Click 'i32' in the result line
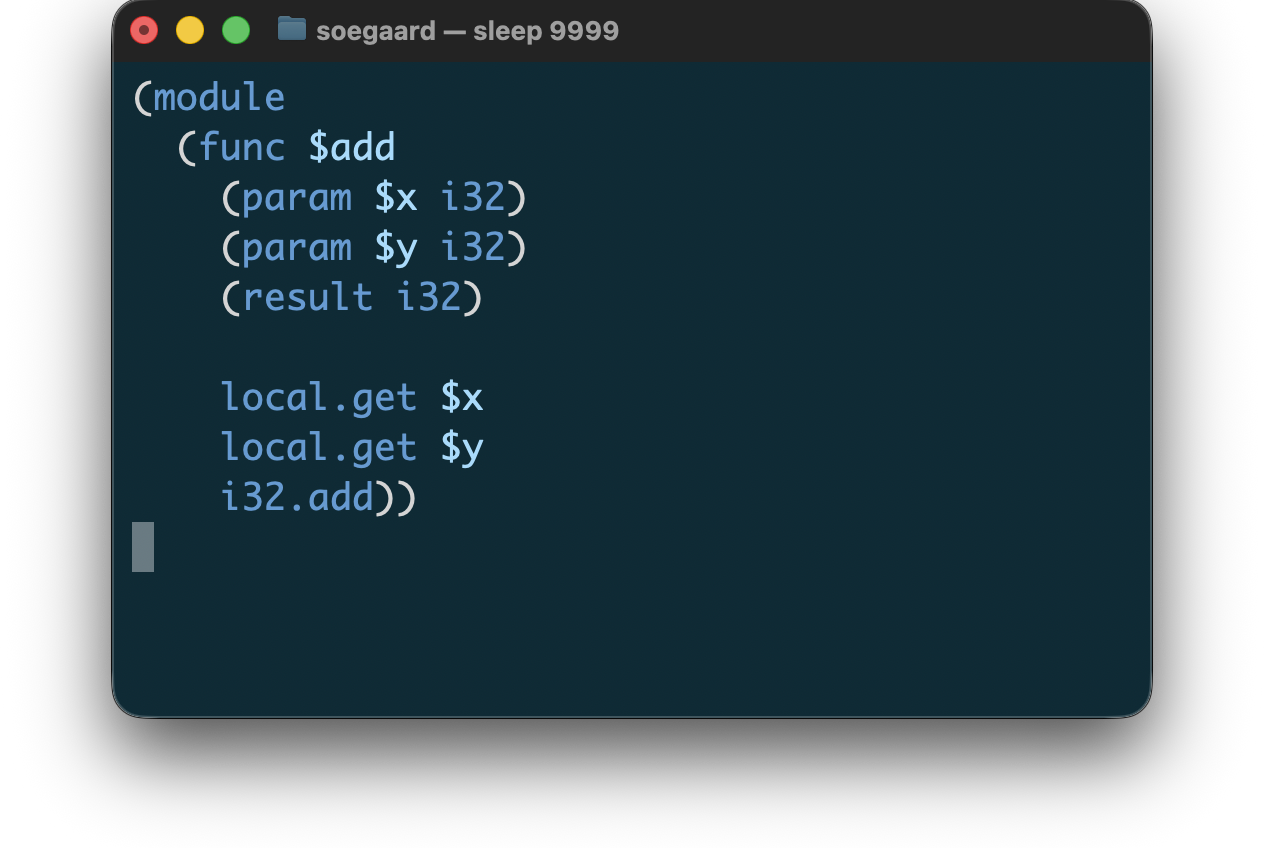This screenshot has width=1264, height=848. (429, 298)
